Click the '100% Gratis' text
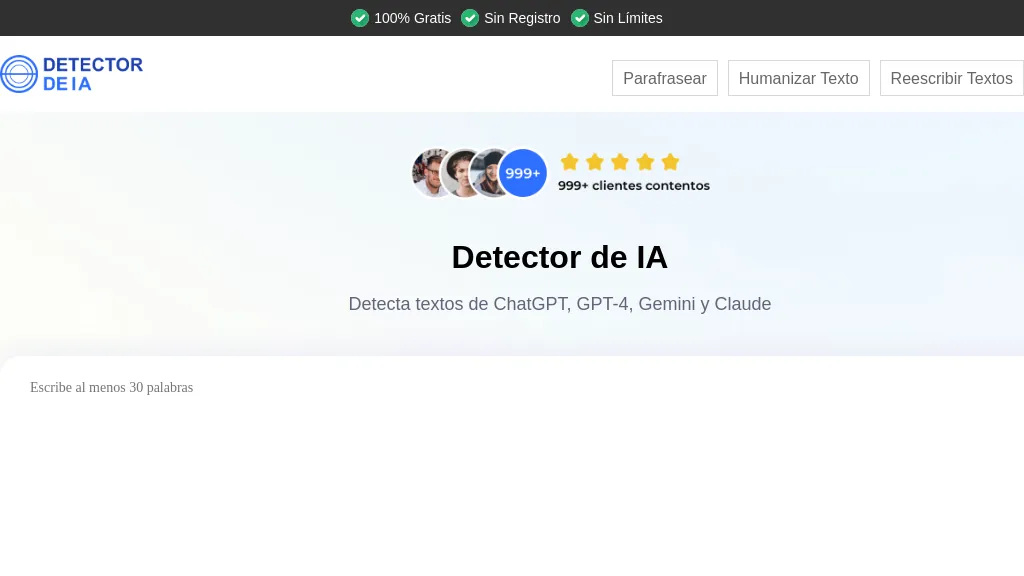The image size is (1024, 576). [x=413, y=18]
